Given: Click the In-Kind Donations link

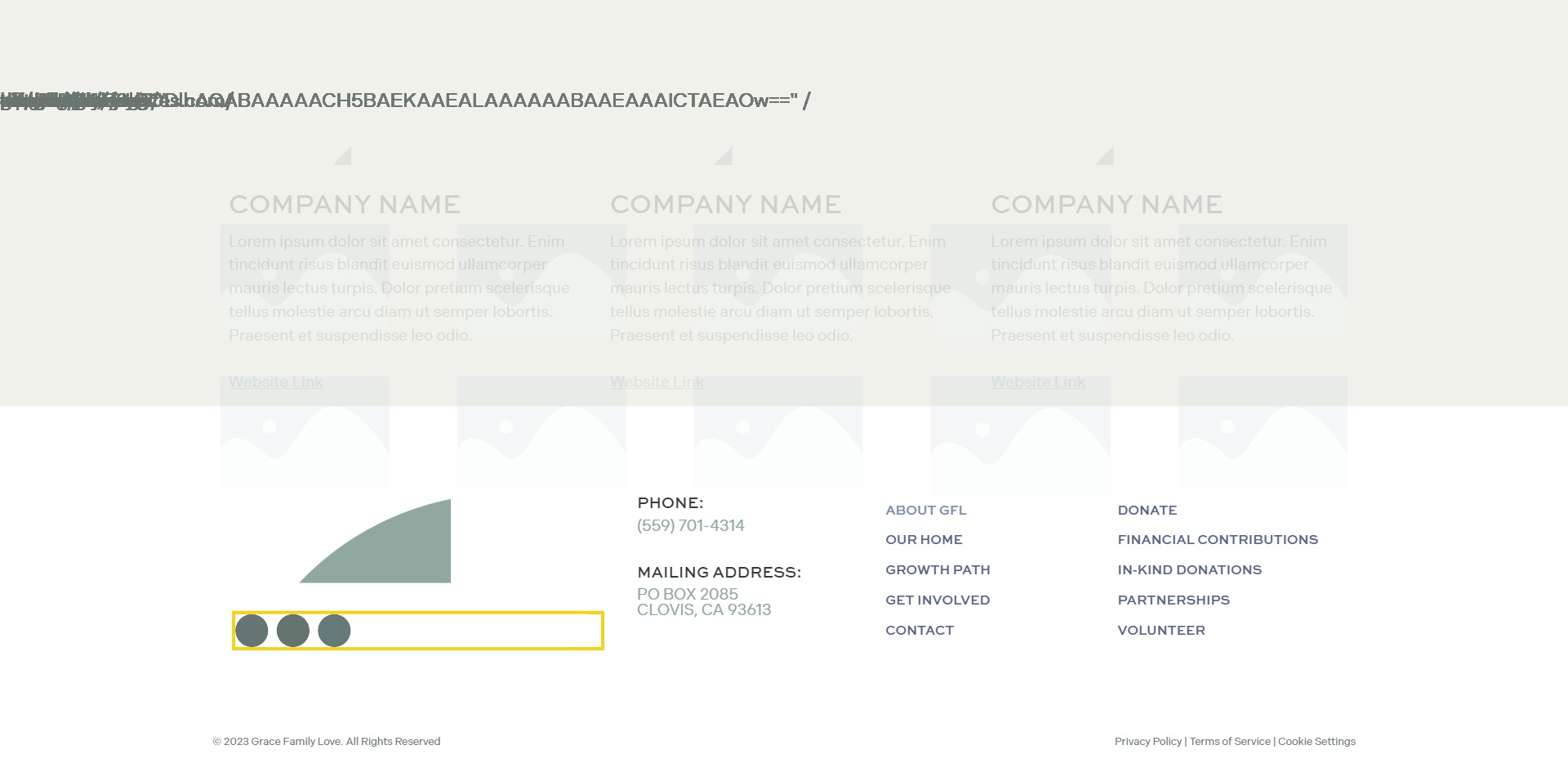Looking at the screenshot, I should tap(1190, 569).
